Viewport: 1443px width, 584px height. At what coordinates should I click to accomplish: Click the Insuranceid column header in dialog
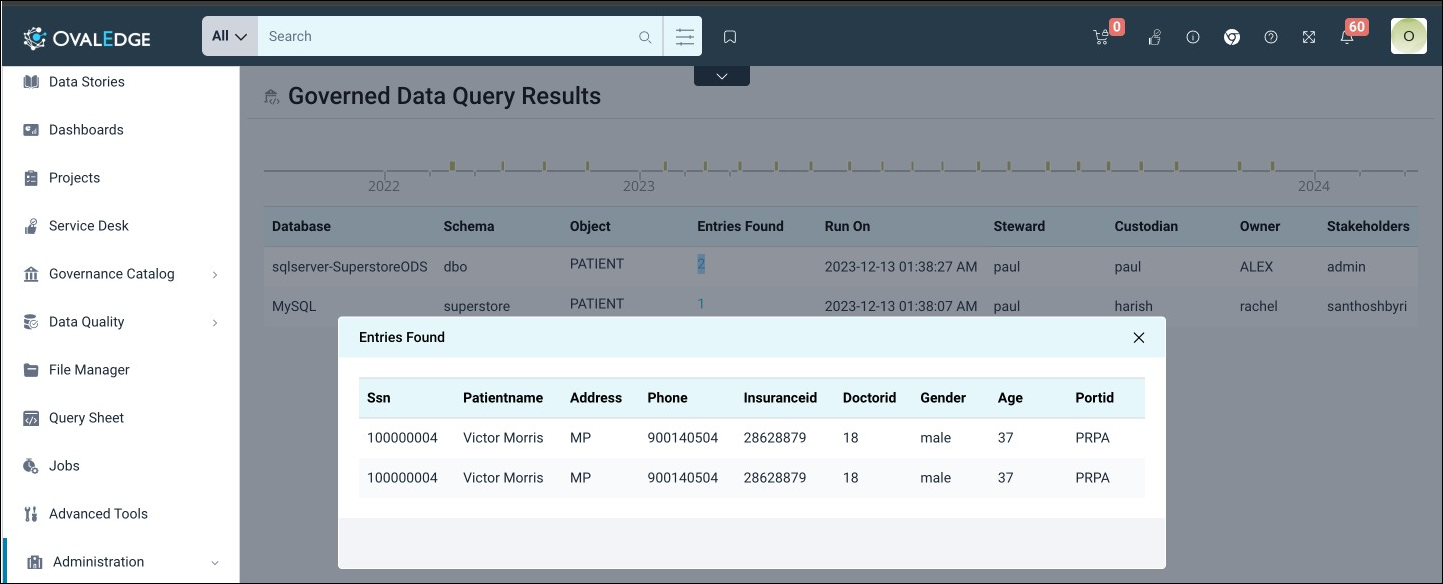click(780, 397)
